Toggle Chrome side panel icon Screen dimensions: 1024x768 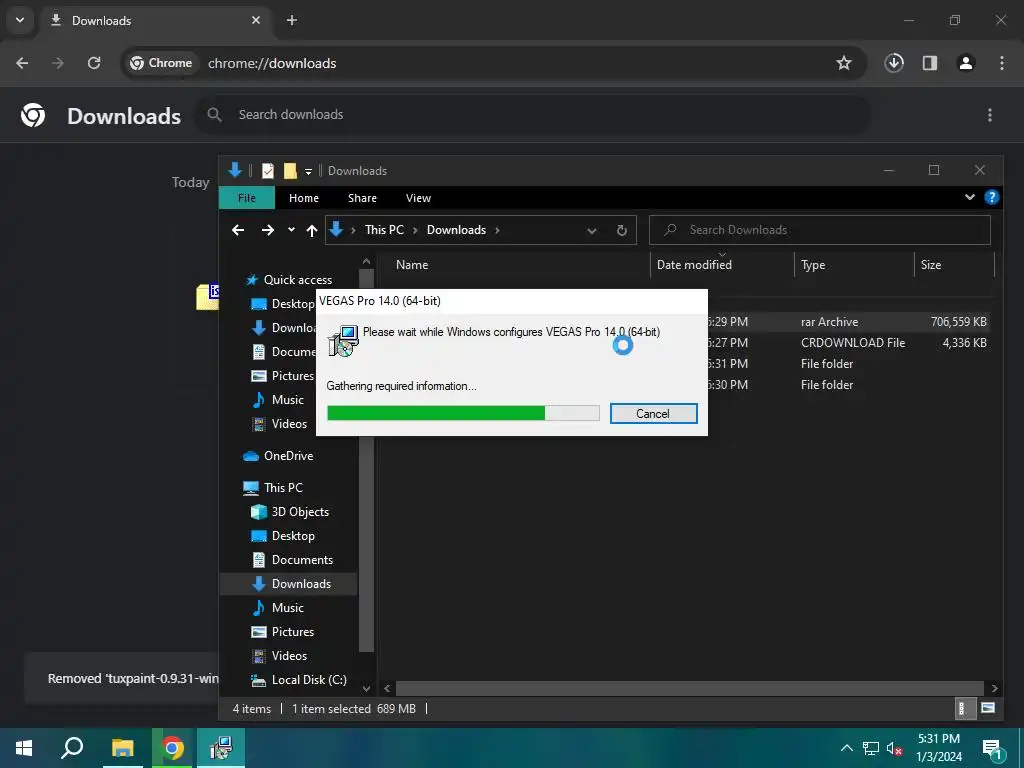pyautogui.click(x=930, y=63)
